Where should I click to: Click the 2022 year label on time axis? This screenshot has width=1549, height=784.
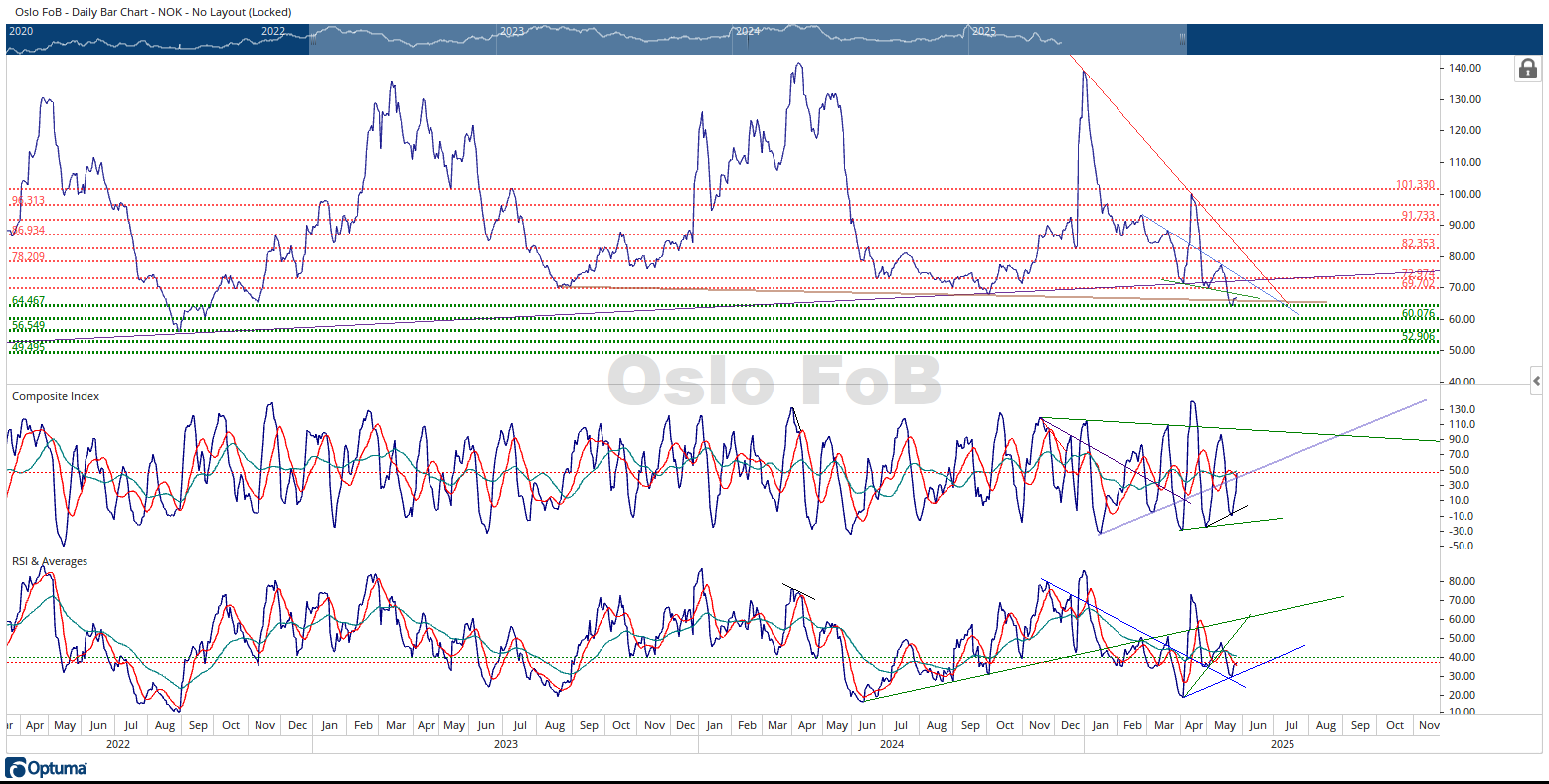click(117, 744)
